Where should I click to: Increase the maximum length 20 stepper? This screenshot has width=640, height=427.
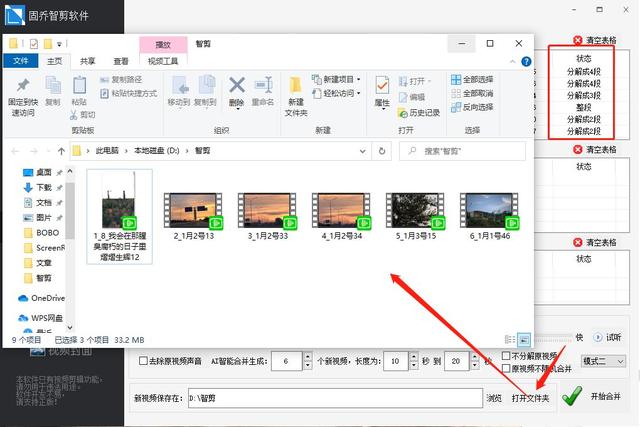(474, 356)
